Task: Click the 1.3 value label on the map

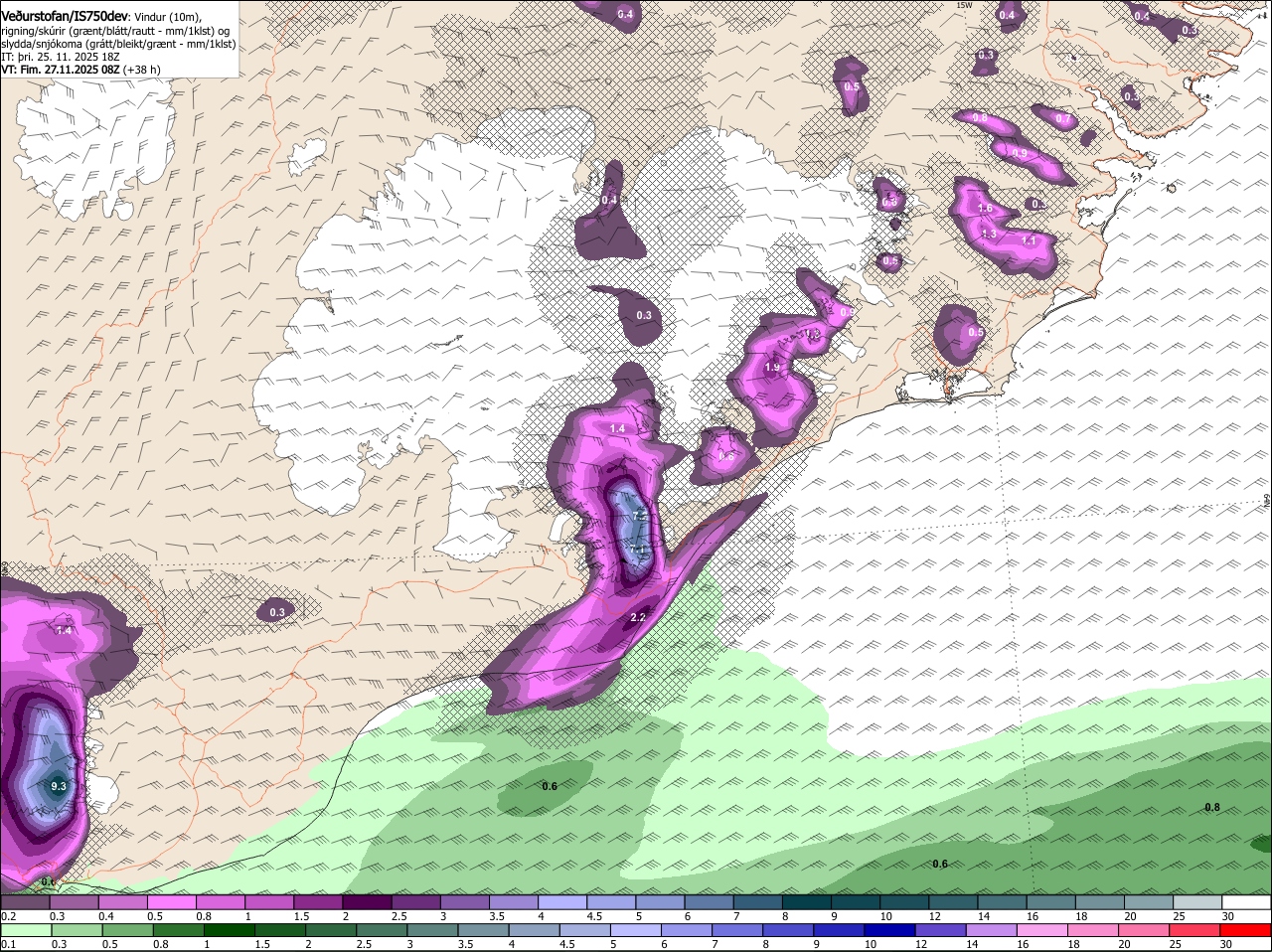Action: click(989, 234)
